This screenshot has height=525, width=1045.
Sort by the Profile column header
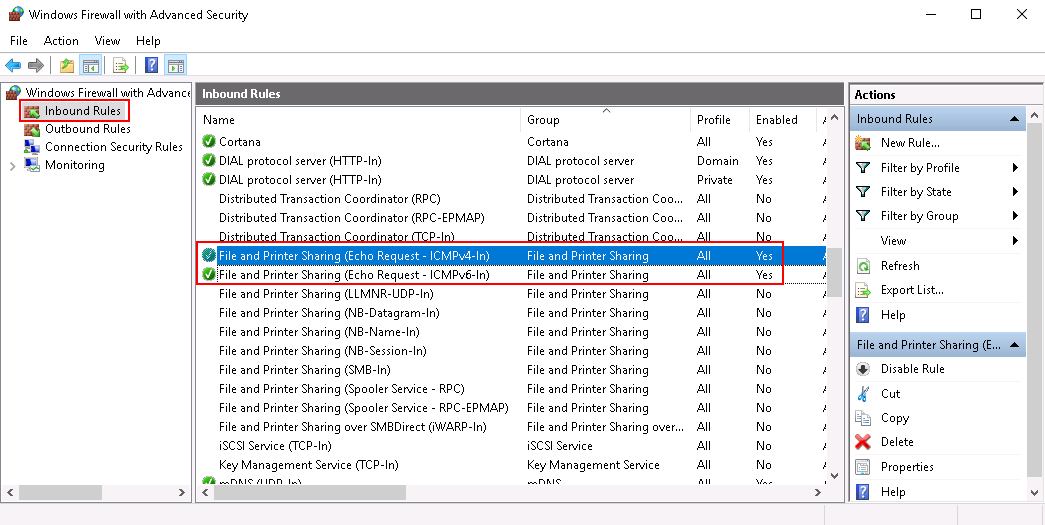tap(719, 120)
